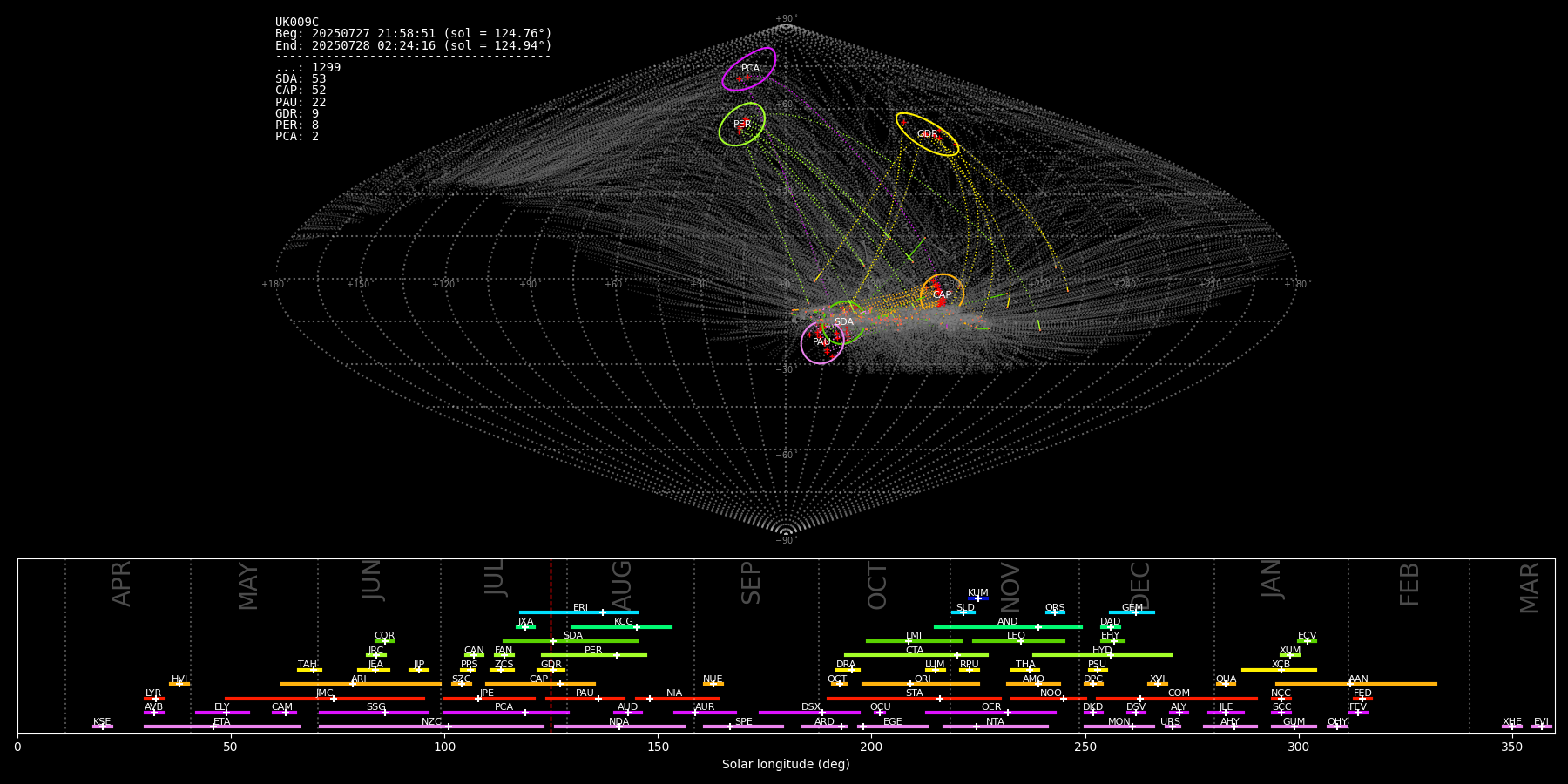Screen dimensions: 1568x784
Task: Click the NTA shower bar in timeline
Action: (x=995, y=727)
